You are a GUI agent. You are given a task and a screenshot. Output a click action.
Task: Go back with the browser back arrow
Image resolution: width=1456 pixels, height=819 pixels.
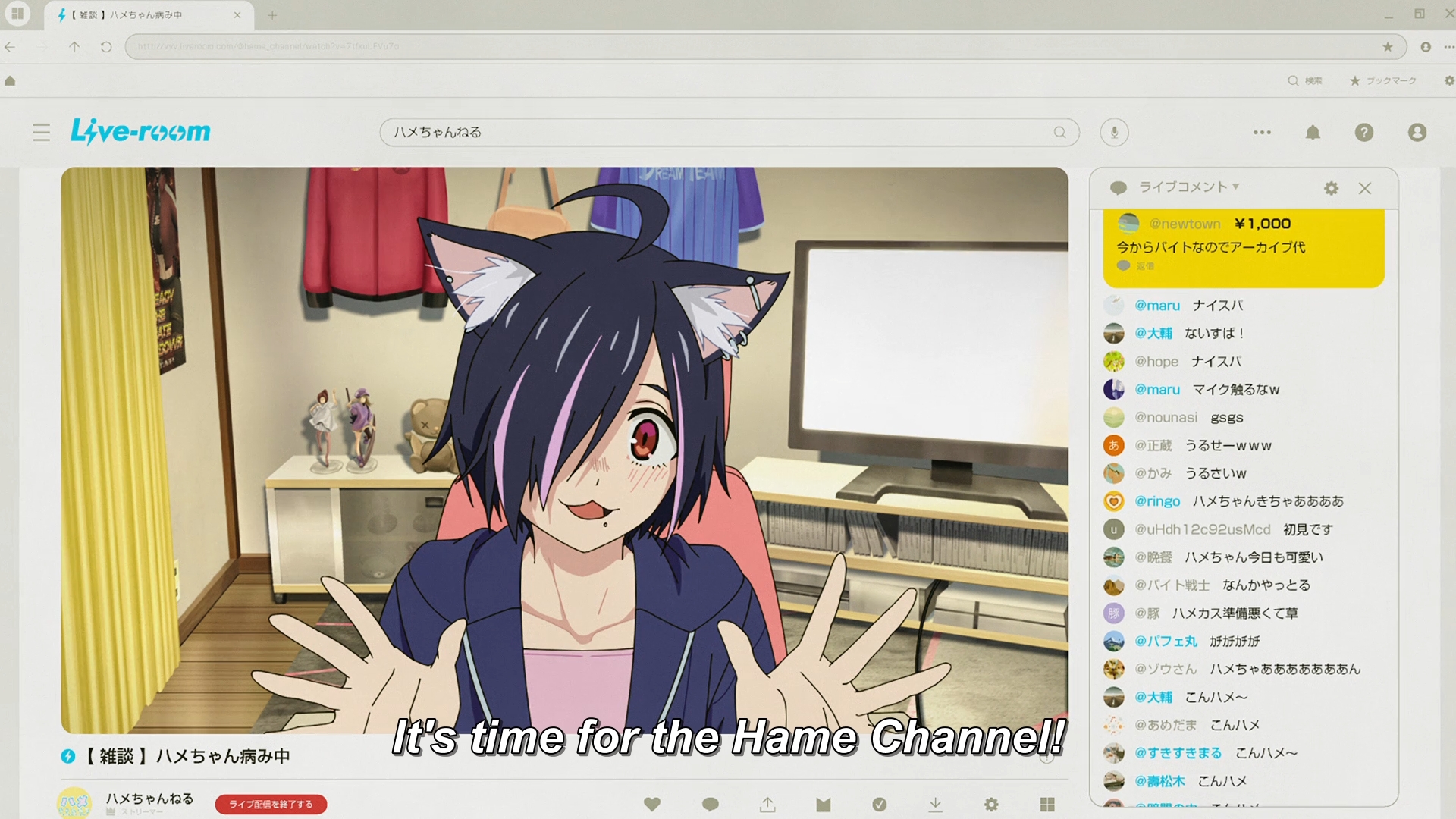tap(10, 47)
